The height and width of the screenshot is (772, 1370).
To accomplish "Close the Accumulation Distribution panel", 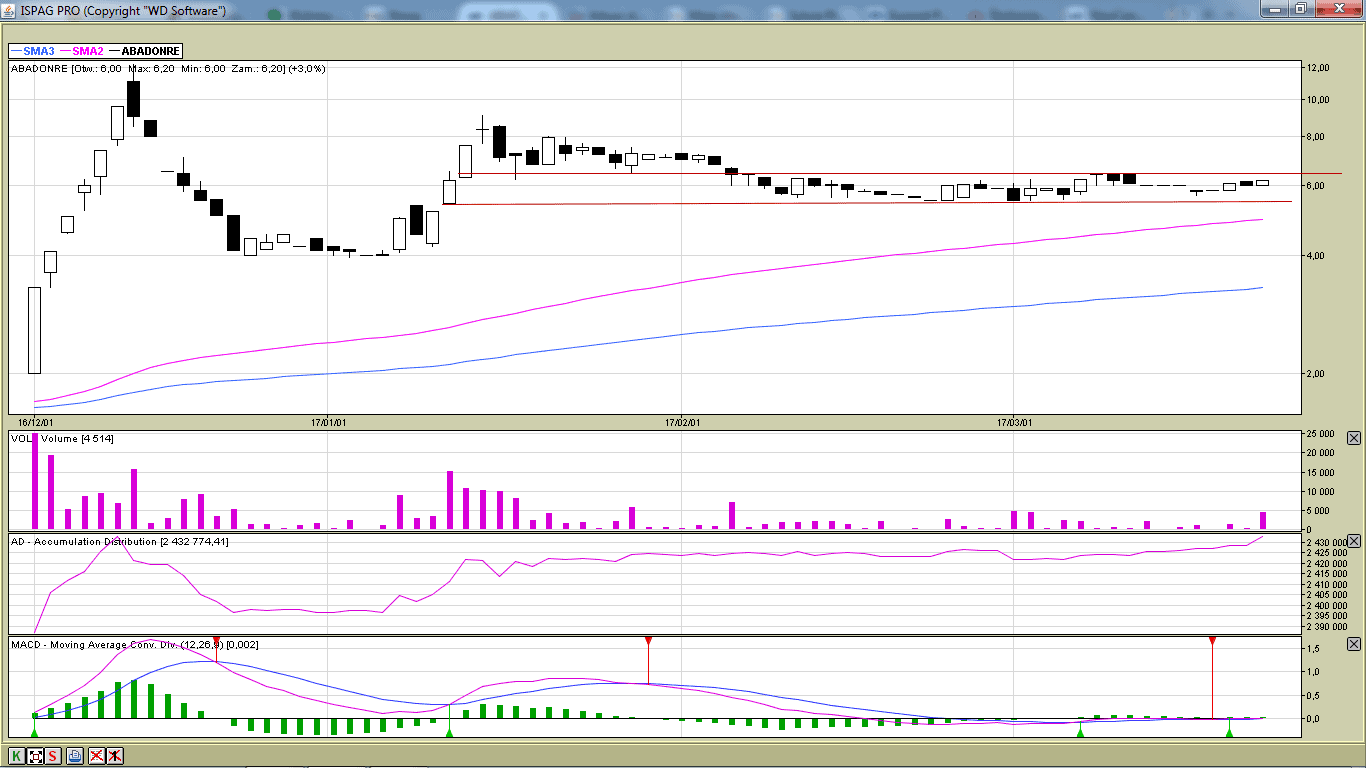I will coord(1354,541).
